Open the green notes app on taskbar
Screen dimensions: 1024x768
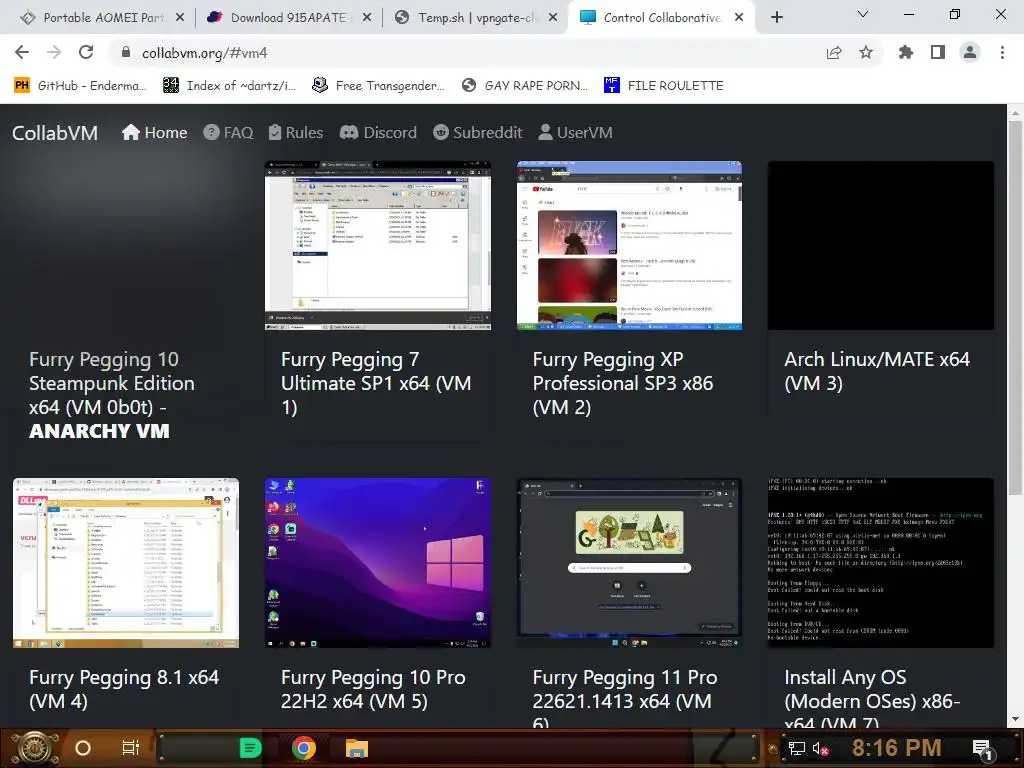[x=250, y=748]
